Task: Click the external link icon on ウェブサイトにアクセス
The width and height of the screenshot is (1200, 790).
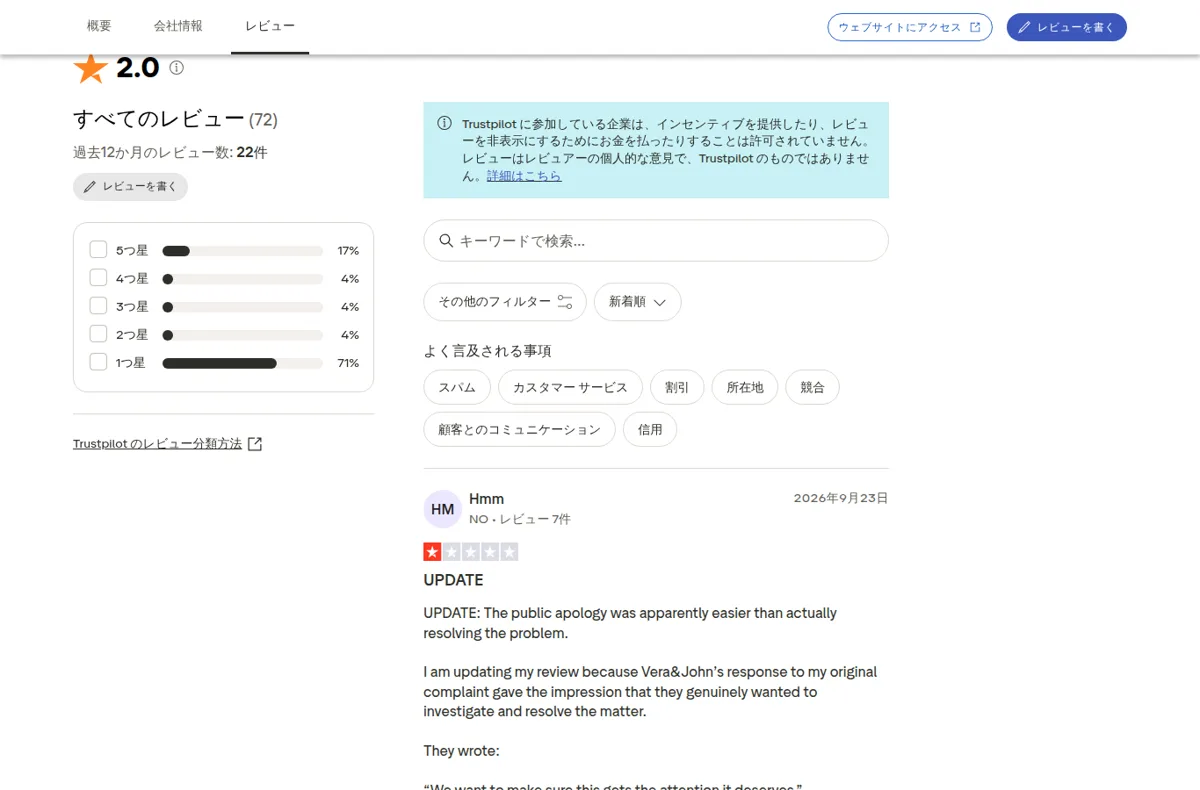Action: [x=975, y=27]
